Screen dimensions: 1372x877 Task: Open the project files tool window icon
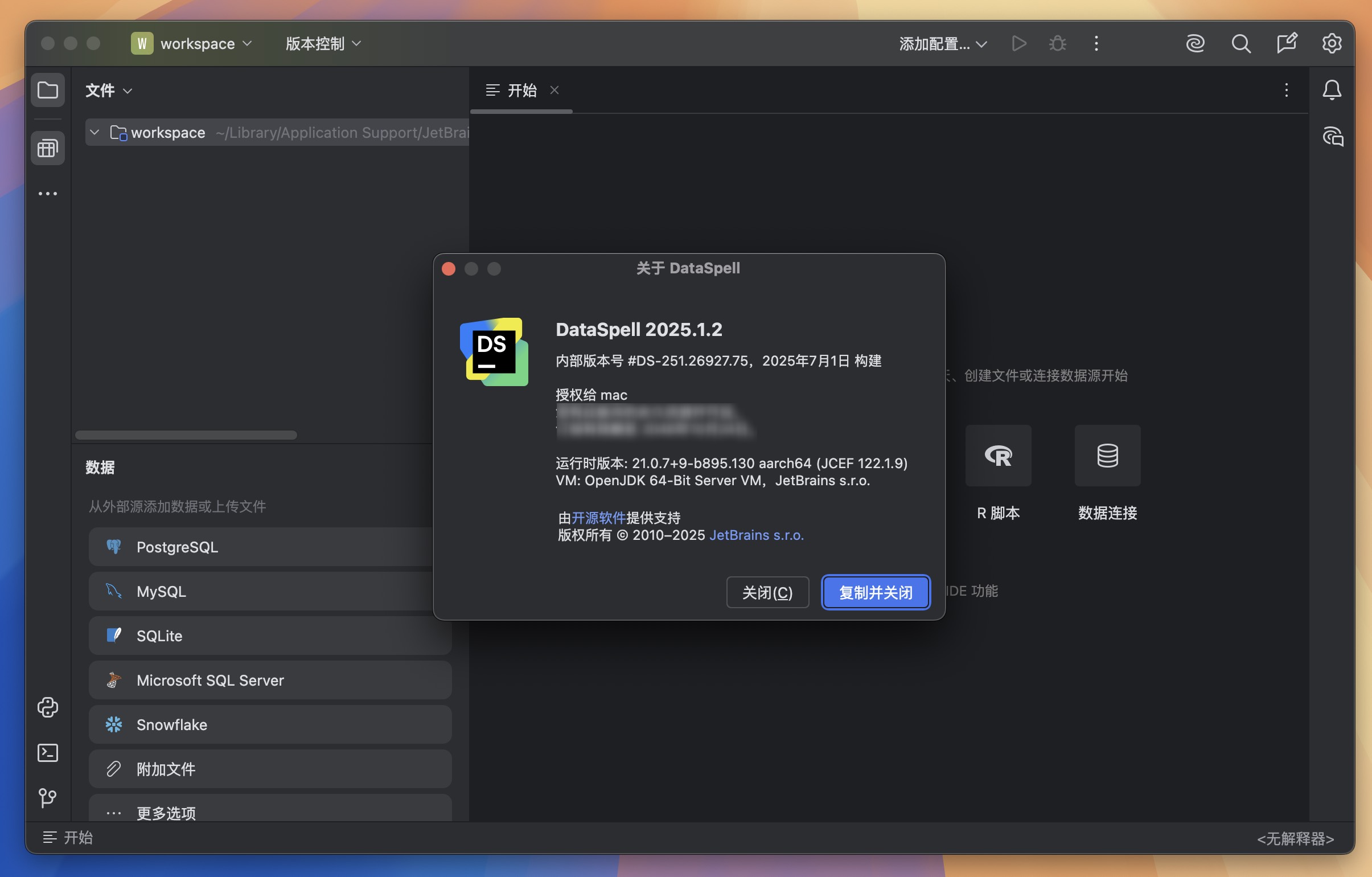pos(48,90)
